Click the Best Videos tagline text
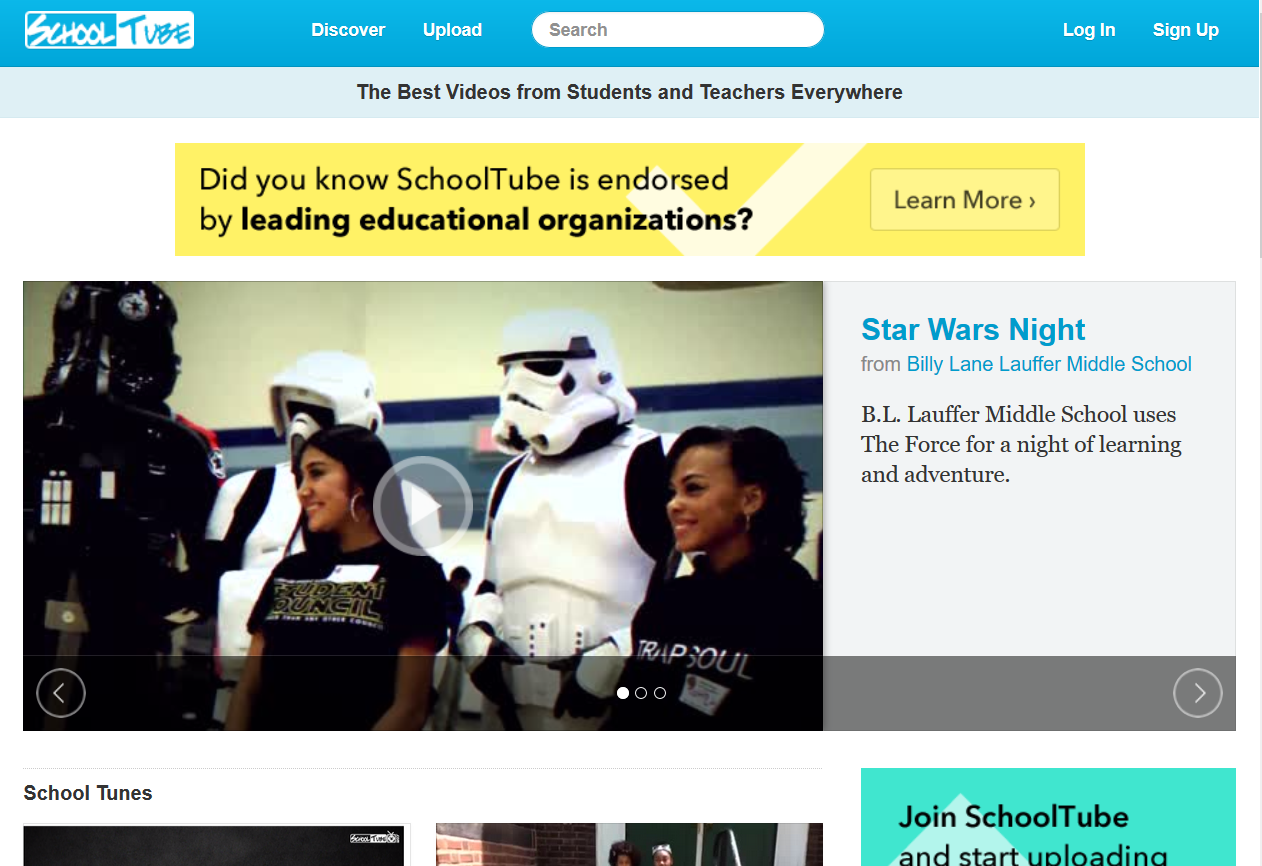This screenshot has width=1262, height=866. [630, 92]
